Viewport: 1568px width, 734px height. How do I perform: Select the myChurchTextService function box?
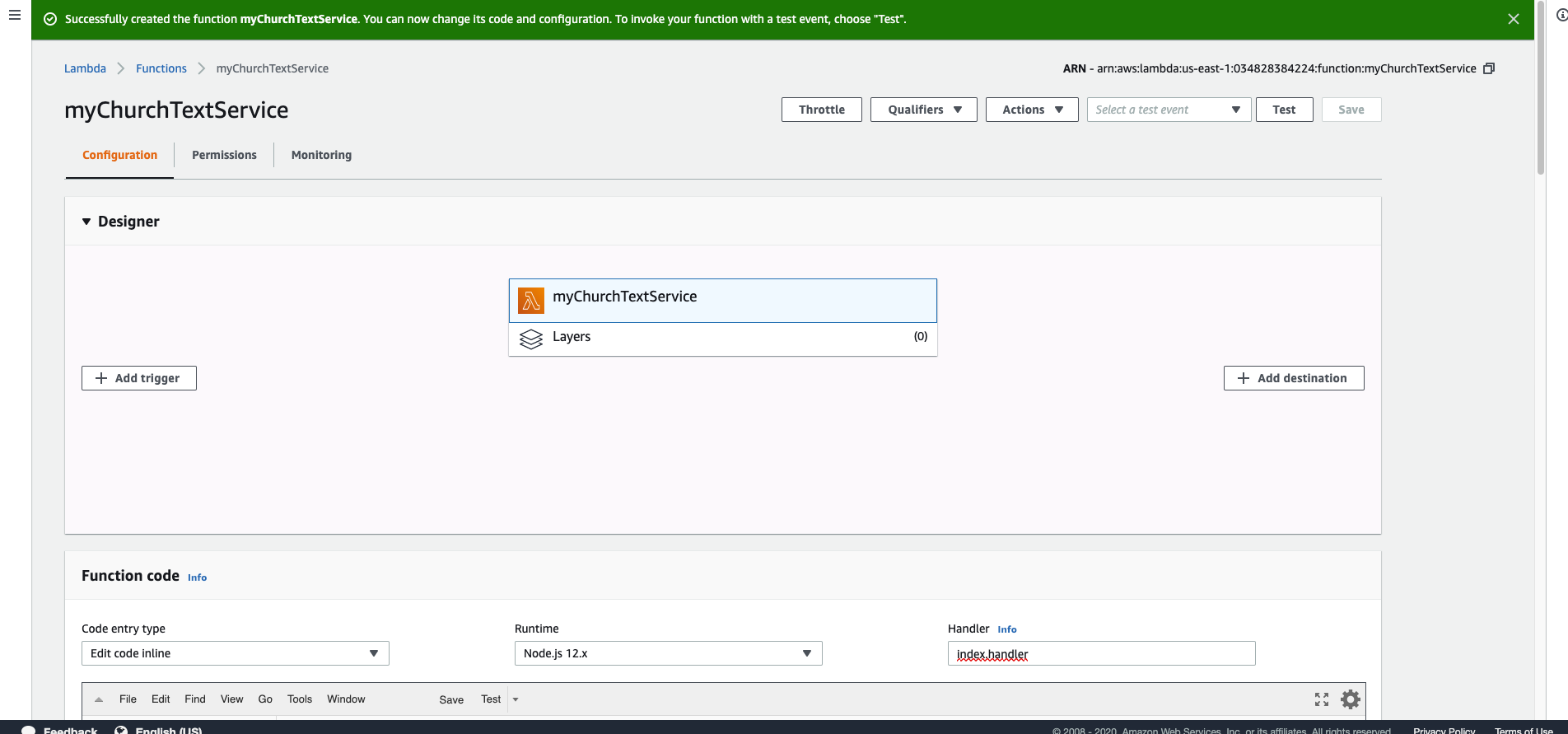tap(723, 301)
